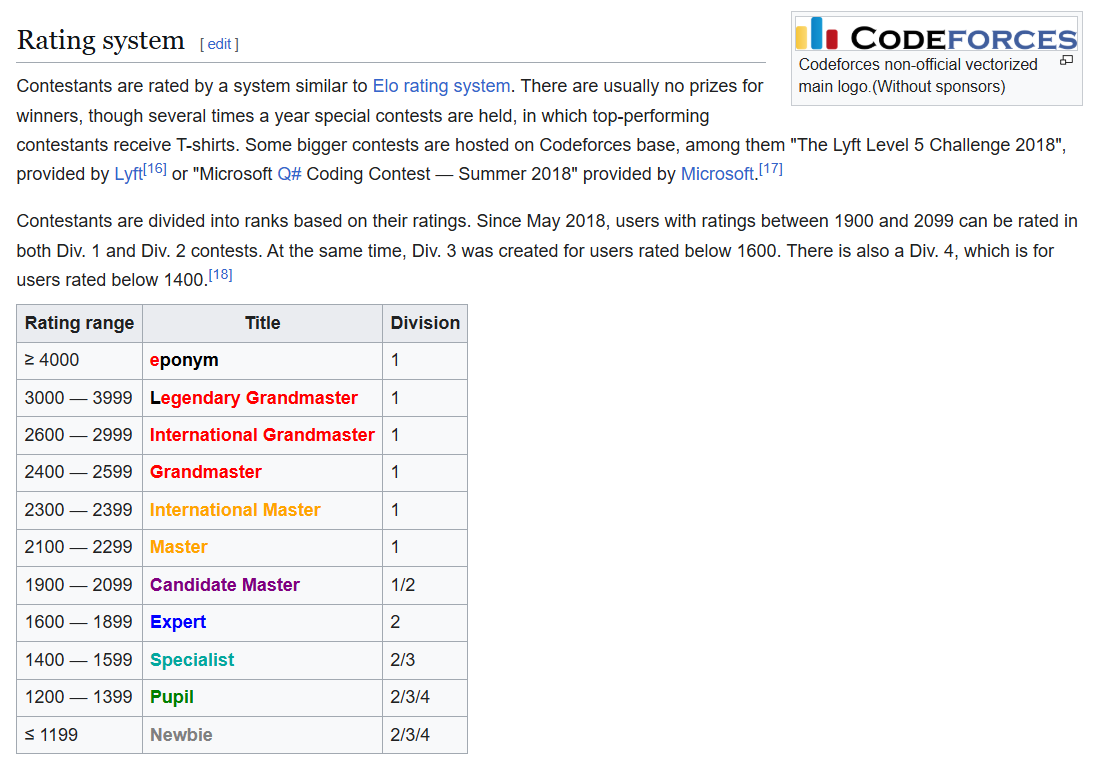Open the Codeforces logo image
This screenshot has height=775, width=1102.
(x=936, y=33)
